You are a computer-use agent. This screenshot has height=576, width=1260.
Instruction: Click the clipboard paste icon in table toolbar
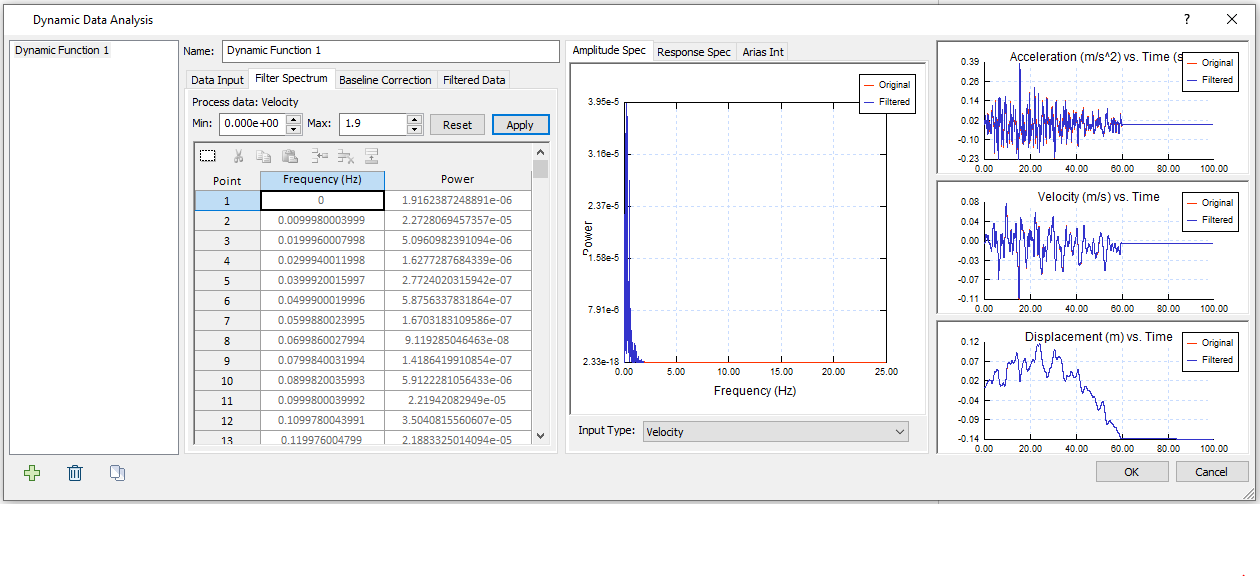point(290,156)
